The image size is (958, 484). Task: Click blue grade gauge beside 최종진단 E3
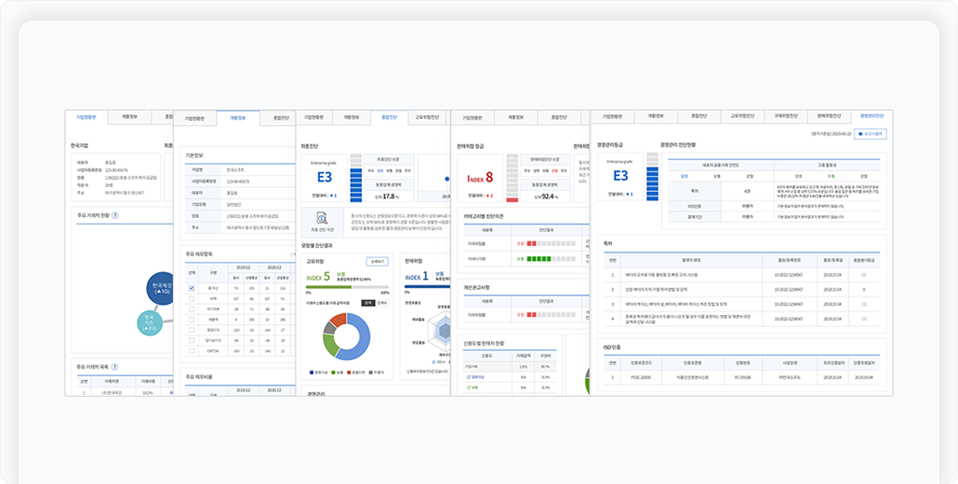click(x=356, y=178)
